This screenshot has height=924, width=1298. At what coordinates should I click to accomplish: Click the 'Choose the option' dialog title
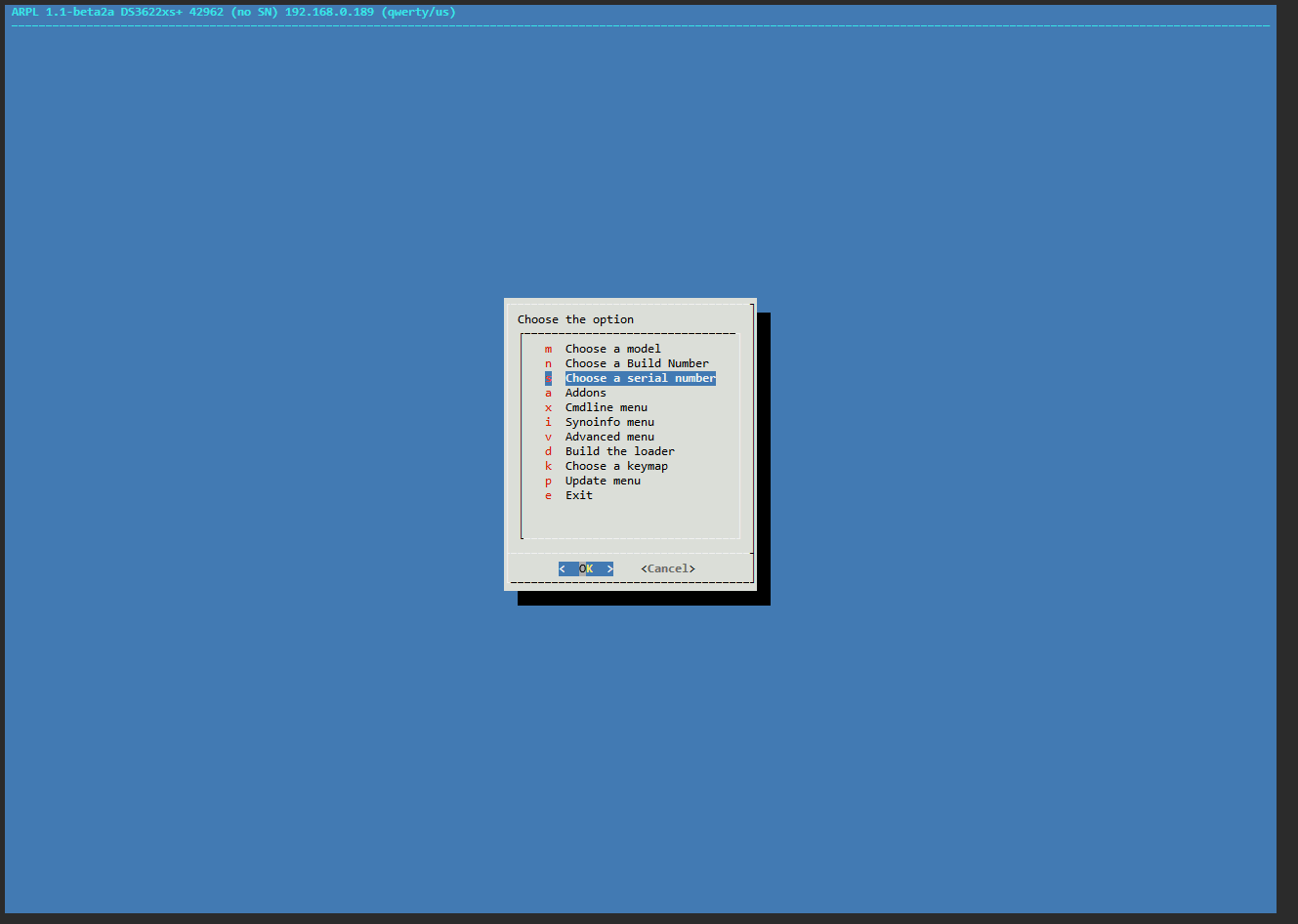[x=575, y=319]
